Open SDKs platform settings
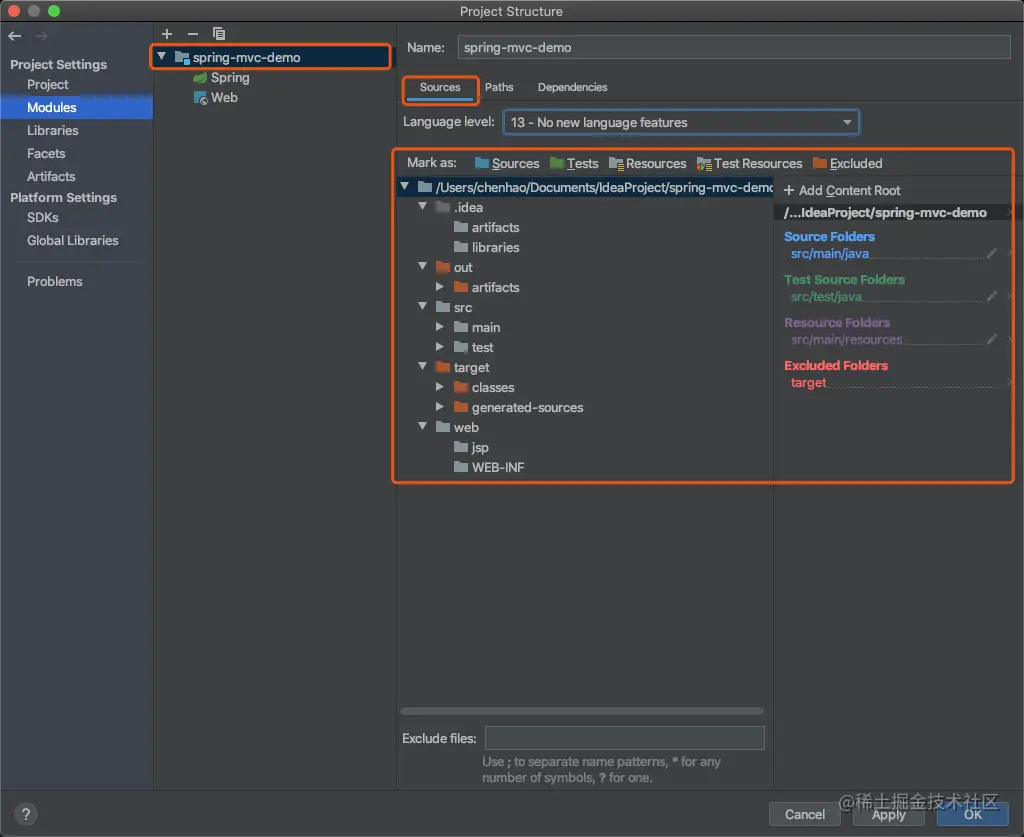Viewport: 1024px width, 837px height. (42, 218)
